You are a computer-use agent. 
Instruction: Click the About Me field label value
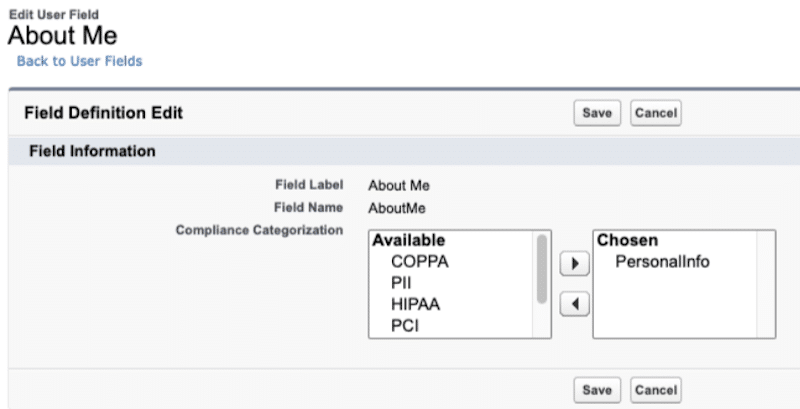click(398, 185)
